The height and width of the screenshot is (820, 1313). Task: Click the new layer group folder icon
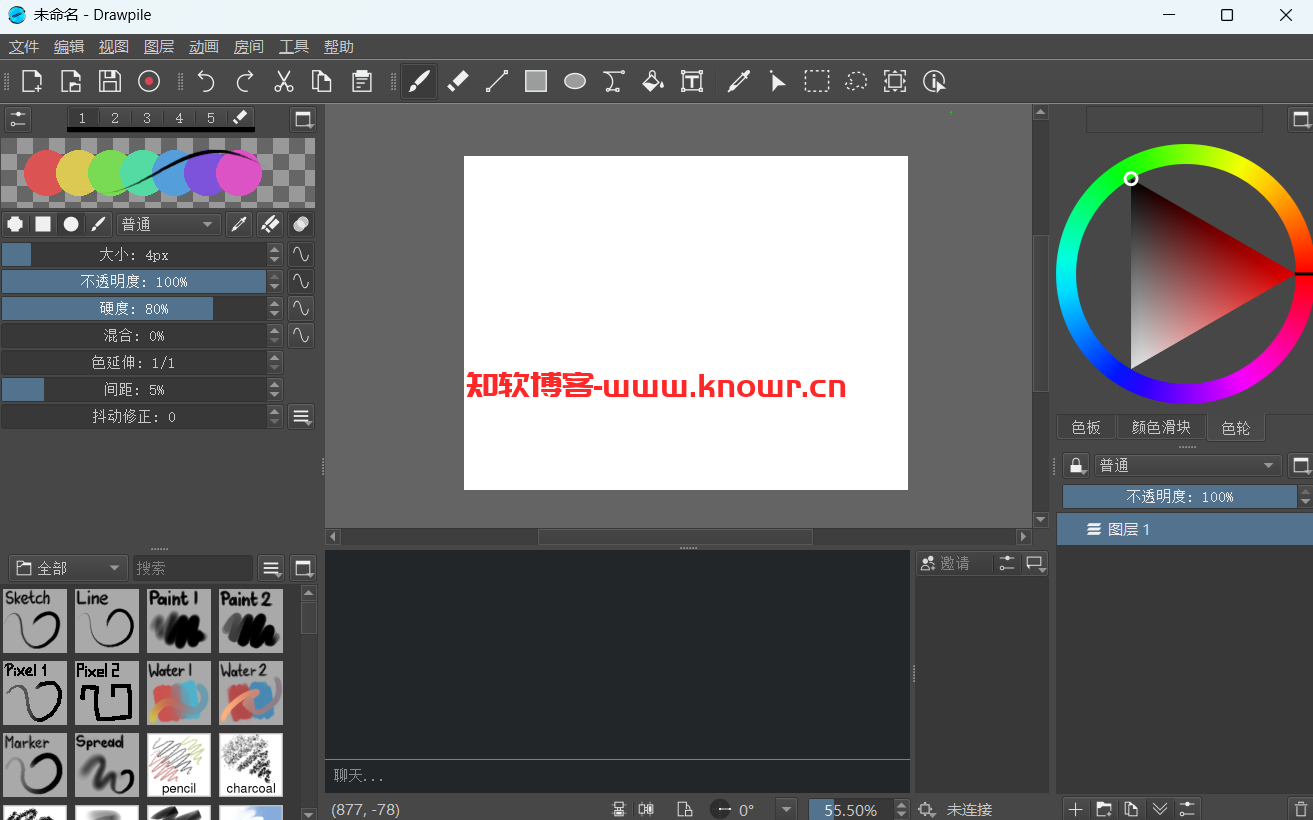[x=1104, y=809]
